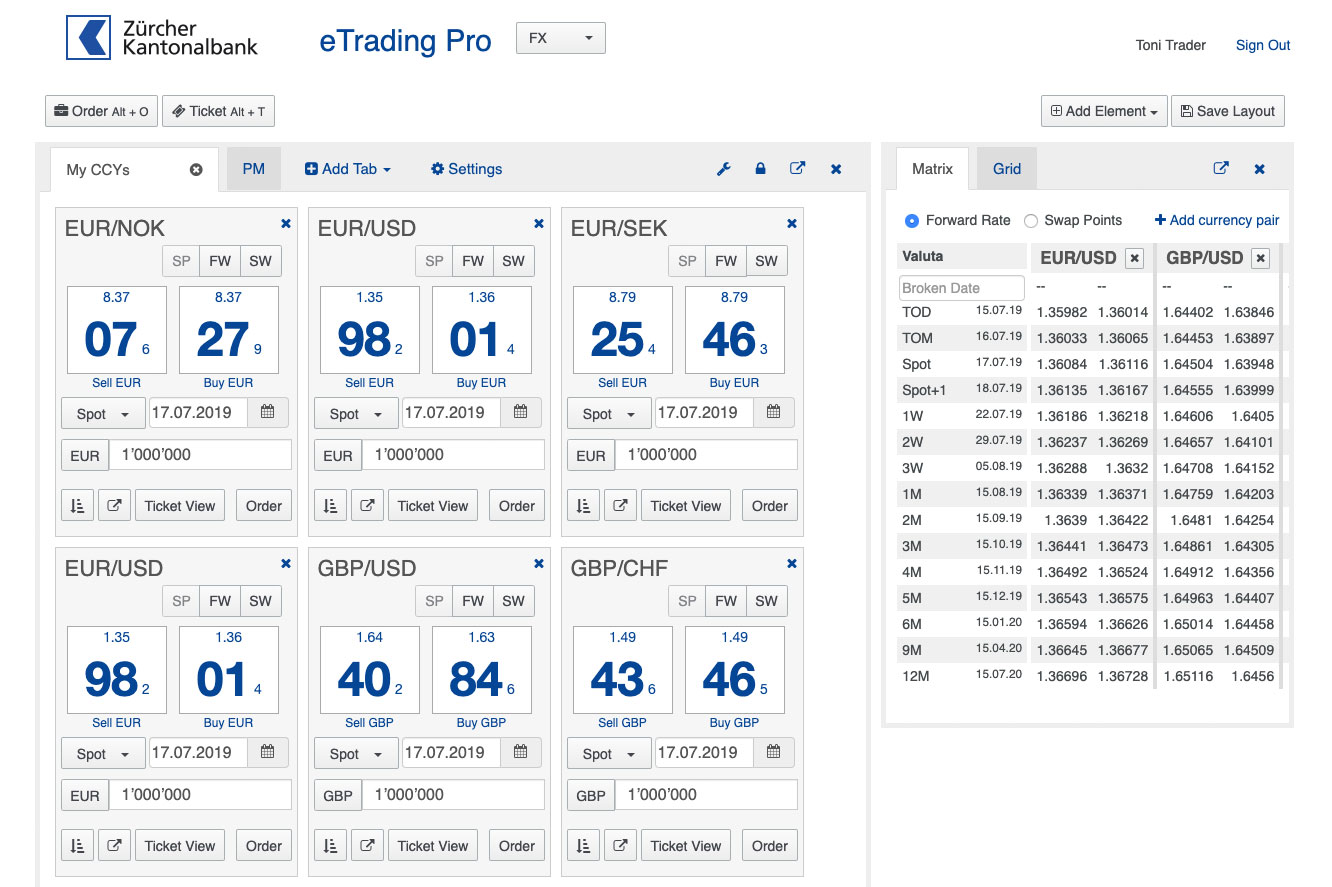The image size is (1332, 887).
Task: Click the Broken Date input field
Action: [961, 288]
